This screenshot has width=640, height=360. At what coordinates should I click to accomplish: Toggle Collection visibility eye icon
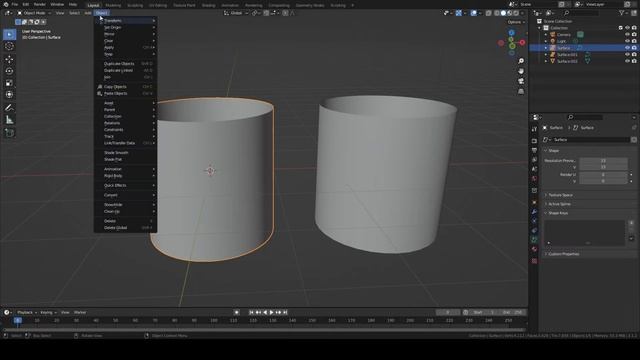627,28
